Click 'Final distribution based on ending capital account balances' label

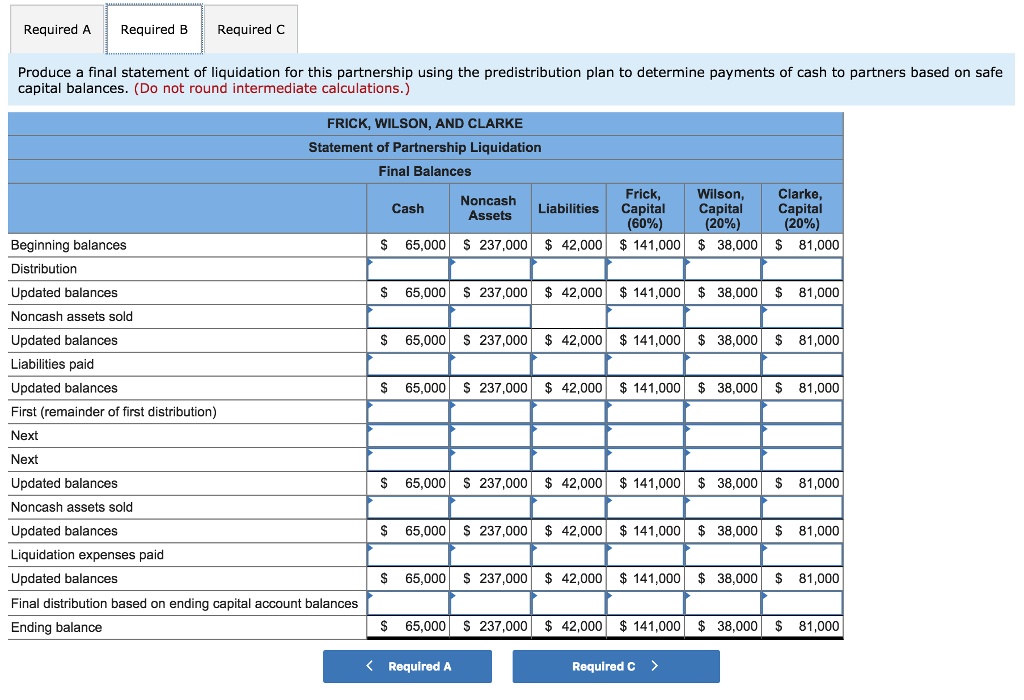point(184,603)
